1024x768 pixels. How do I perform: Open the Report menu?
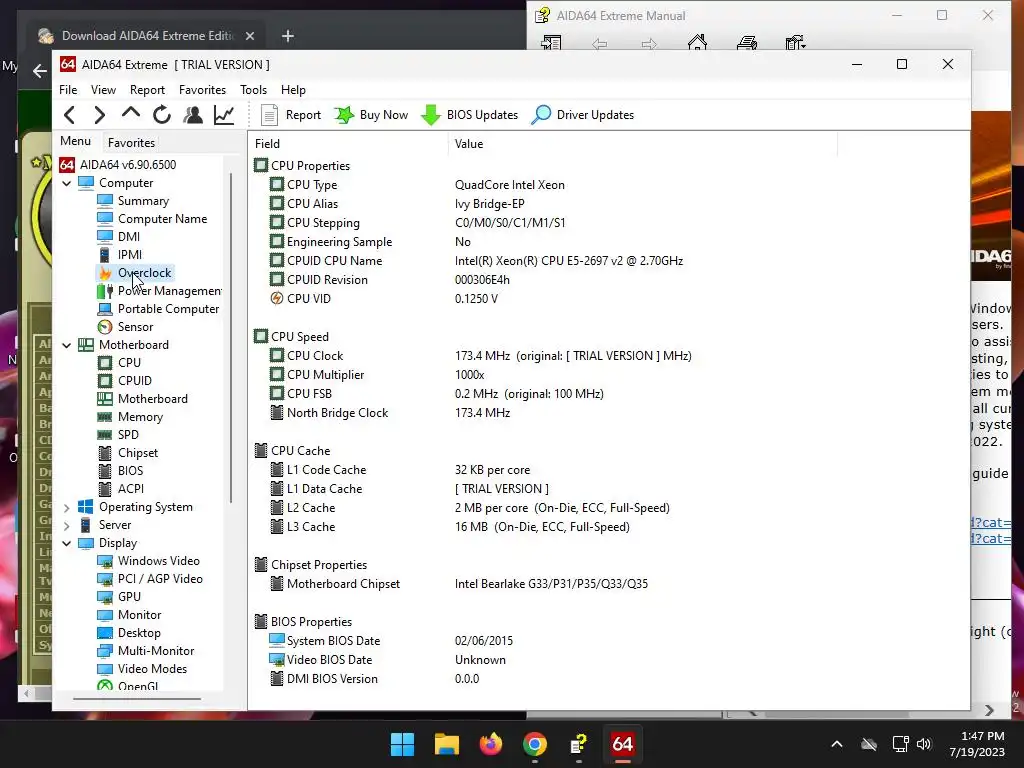[147, 89]
